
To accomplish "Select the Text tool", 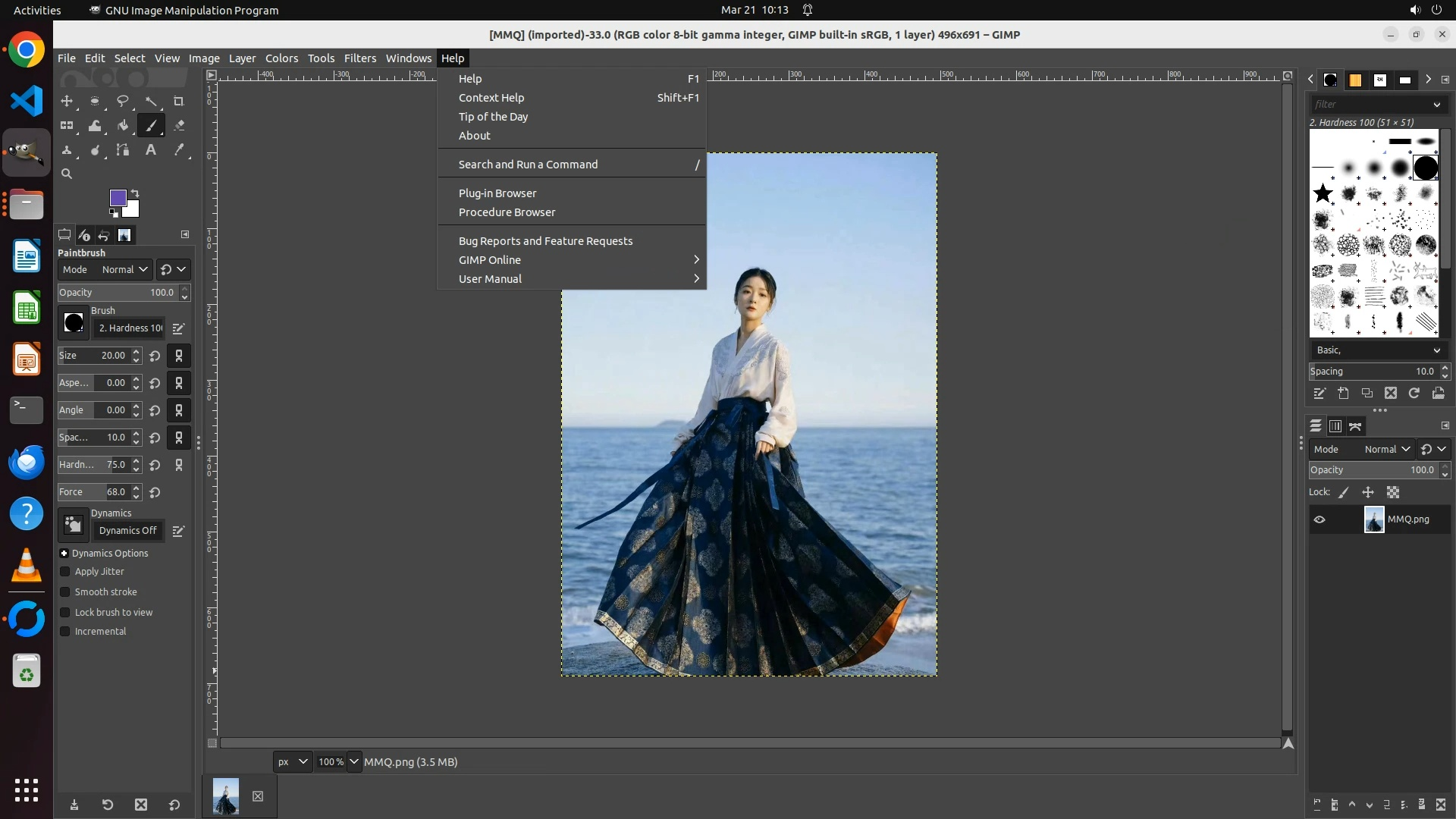I will [151, 150].
